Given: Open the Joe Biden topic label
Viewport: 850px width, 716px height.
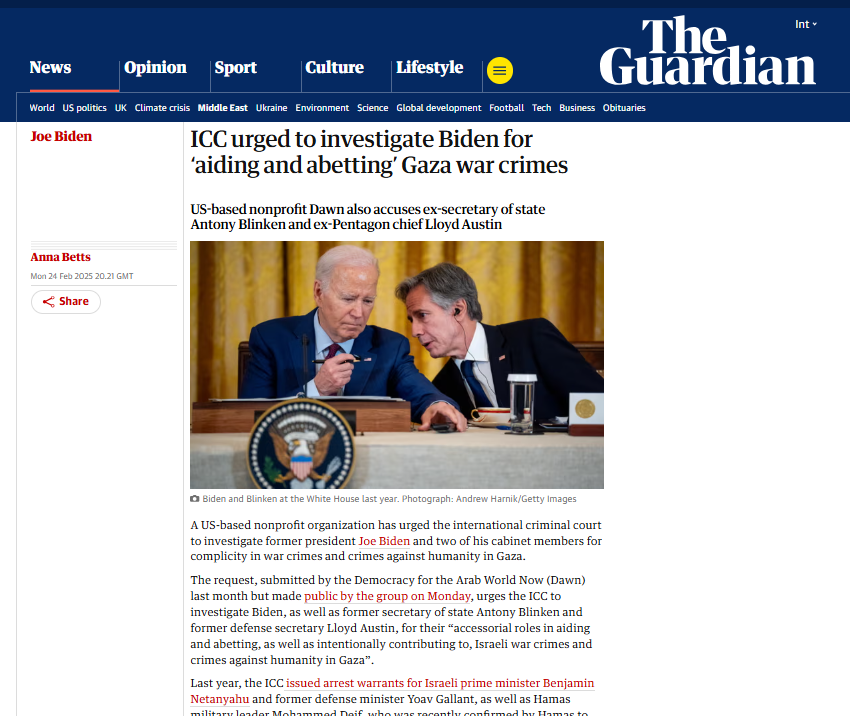Looking at the screenshot, I should tap(61, 137).
